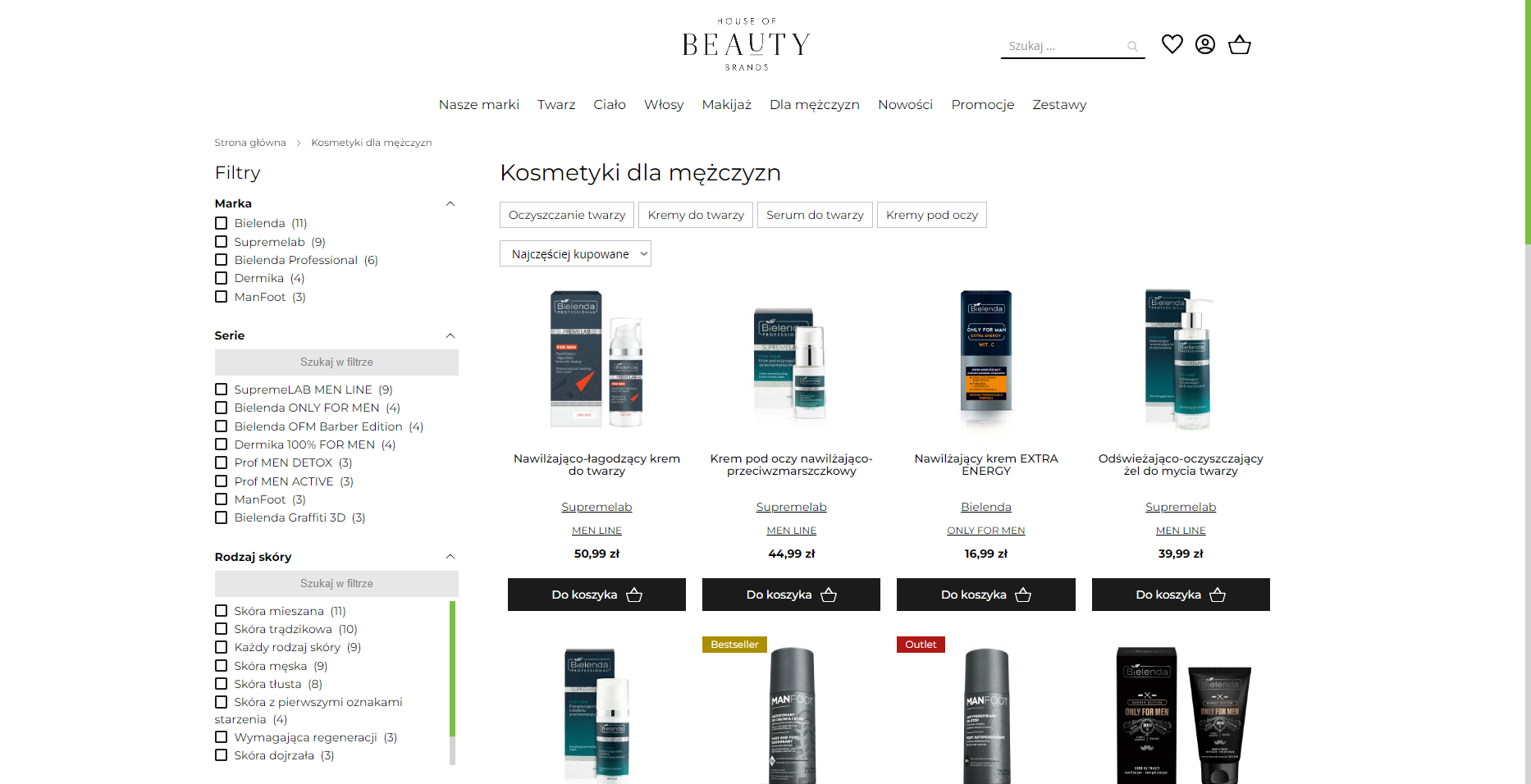This screenshot has width=1531, height=784.
Task: Open MEN LINE link under face wash gel
Action: pos(1181,531)
